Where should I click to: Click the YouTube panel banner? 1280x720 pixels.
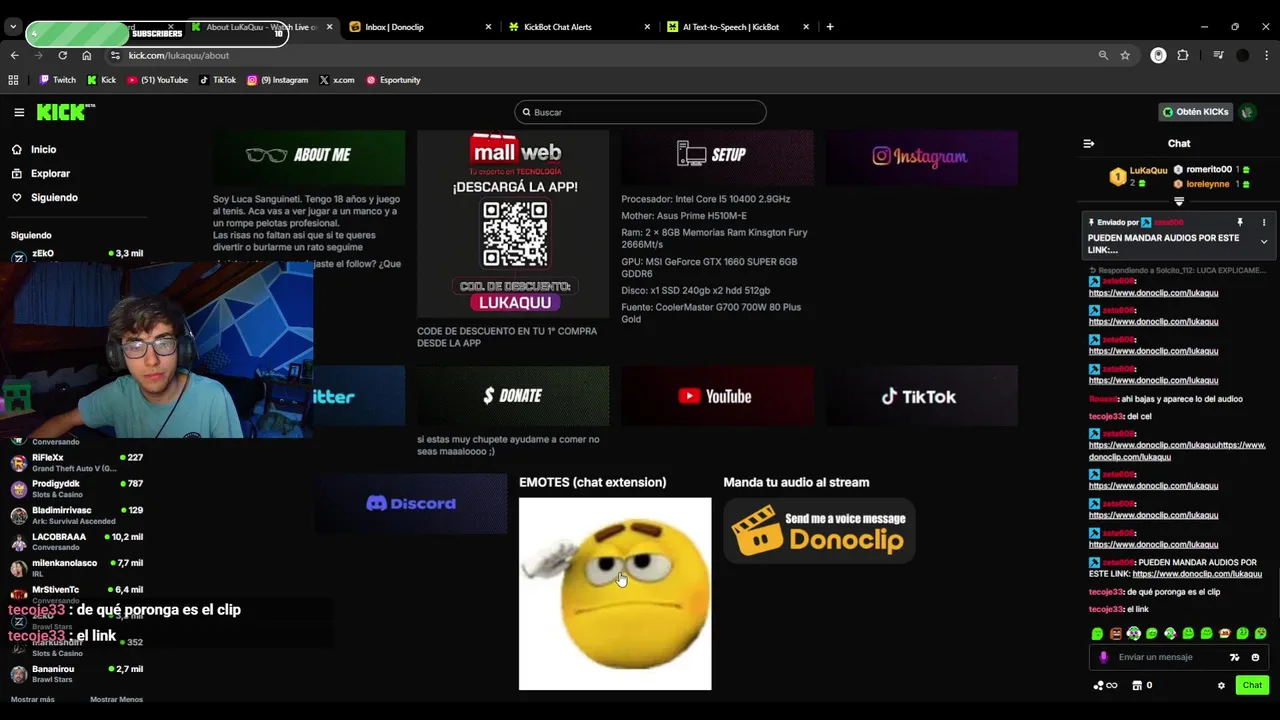click(717, 396)
